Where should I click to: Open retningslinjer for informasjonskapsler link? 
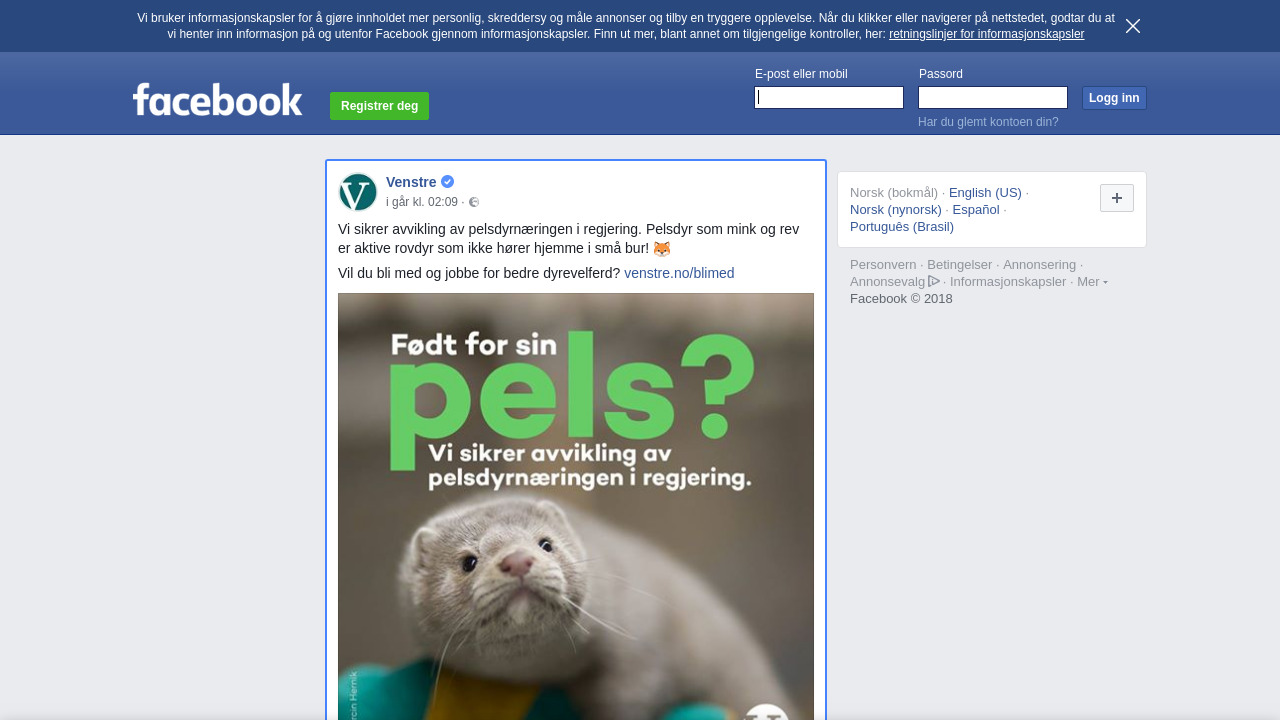[x=986, y=34]
